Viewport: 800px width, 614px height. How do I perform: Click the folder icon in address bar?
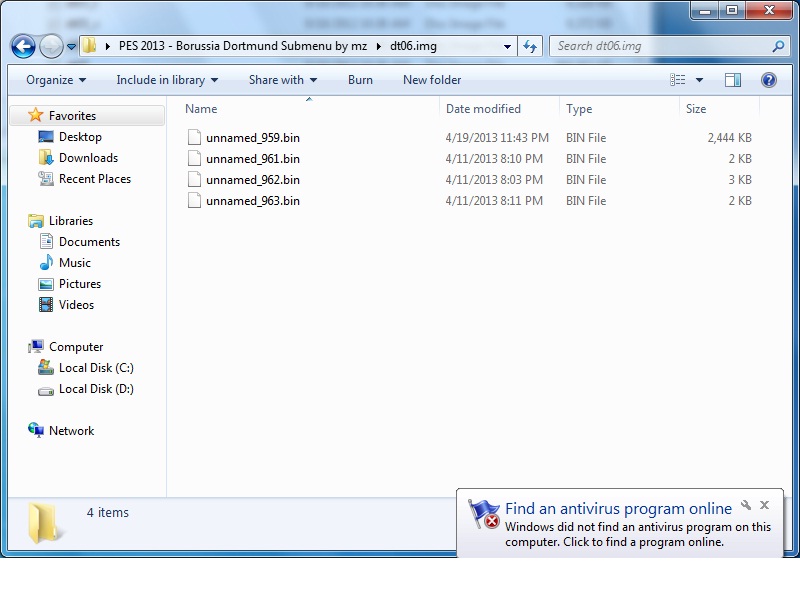[x=89, y=45]
